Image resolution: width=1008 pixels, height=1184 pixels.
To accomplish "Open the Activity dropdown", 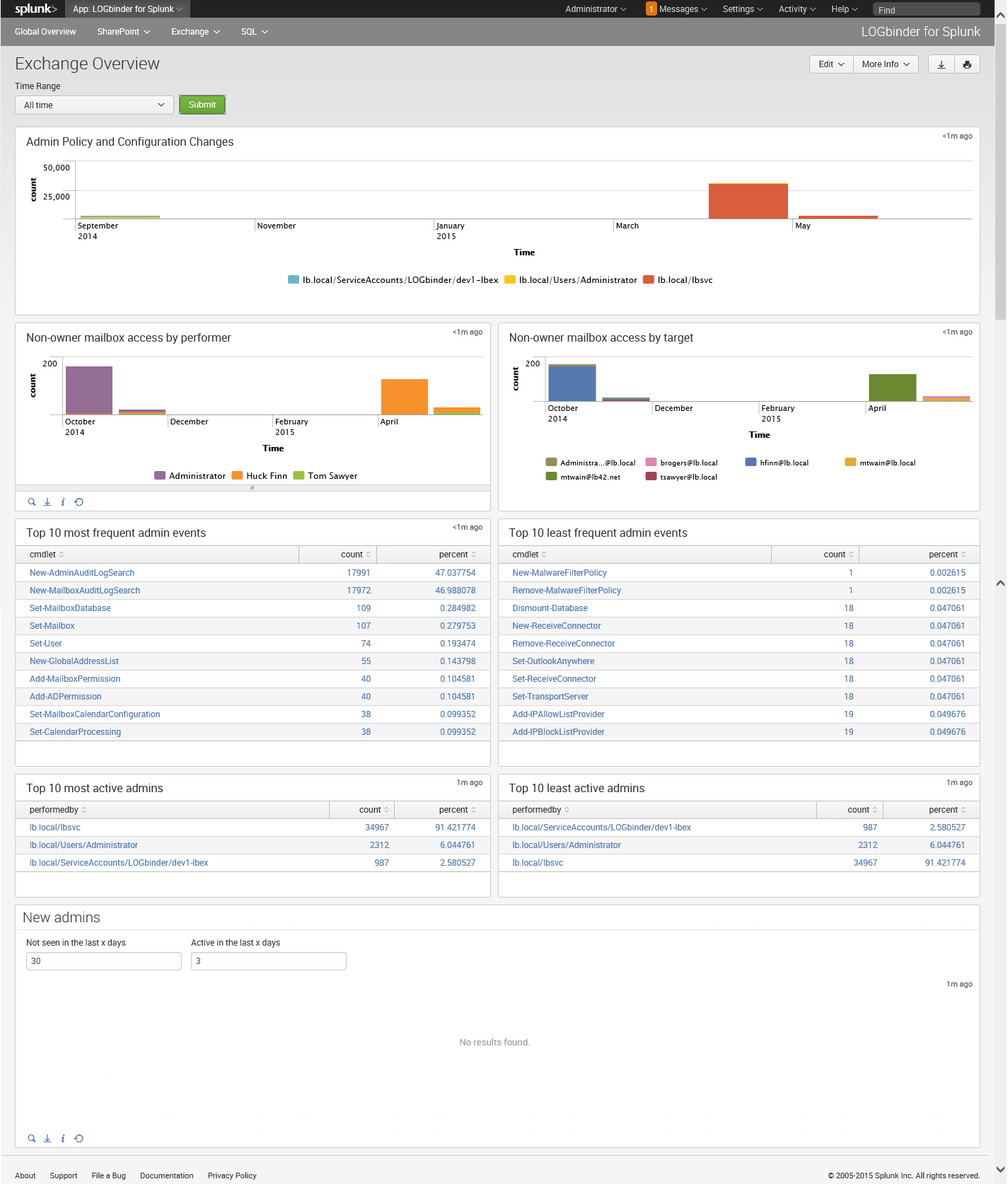I will coord(797,9).
